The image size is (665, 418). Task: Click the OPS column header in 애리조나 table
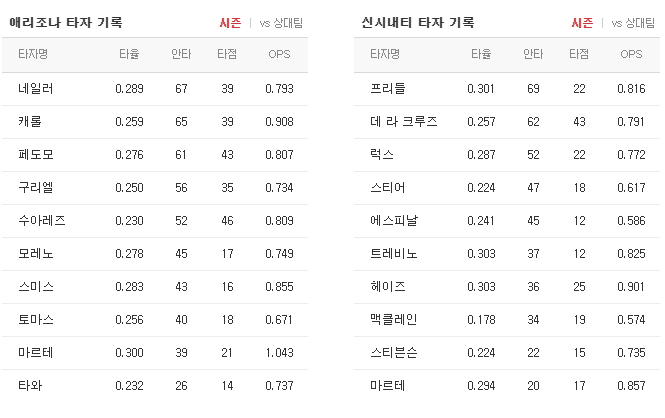(279, 54)
